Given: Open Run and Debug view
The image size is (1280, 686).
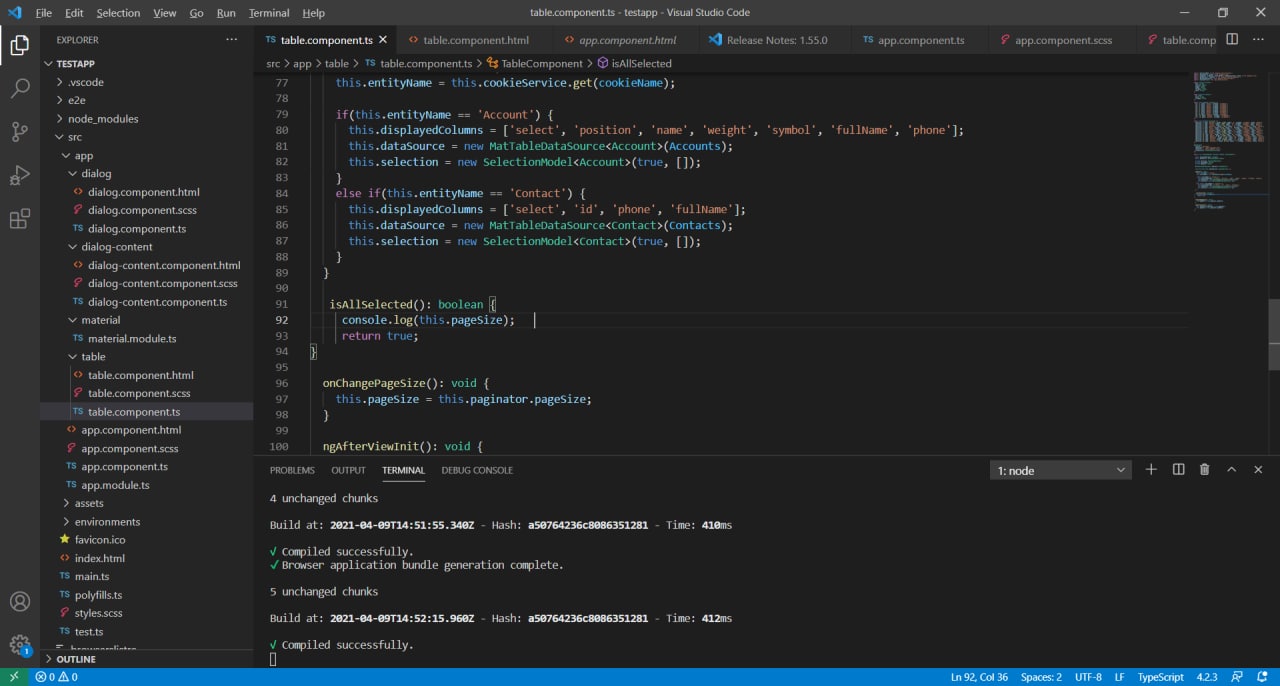Looking at the screenshot, I should [20, 176].
